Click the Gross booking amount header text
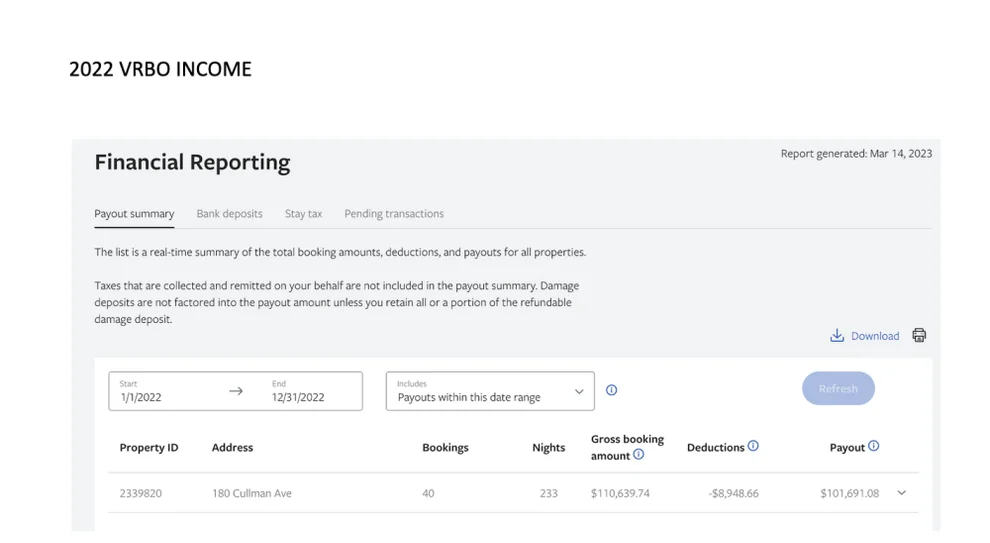The height and width of the screenshot is (543, 990). point(627,447)
